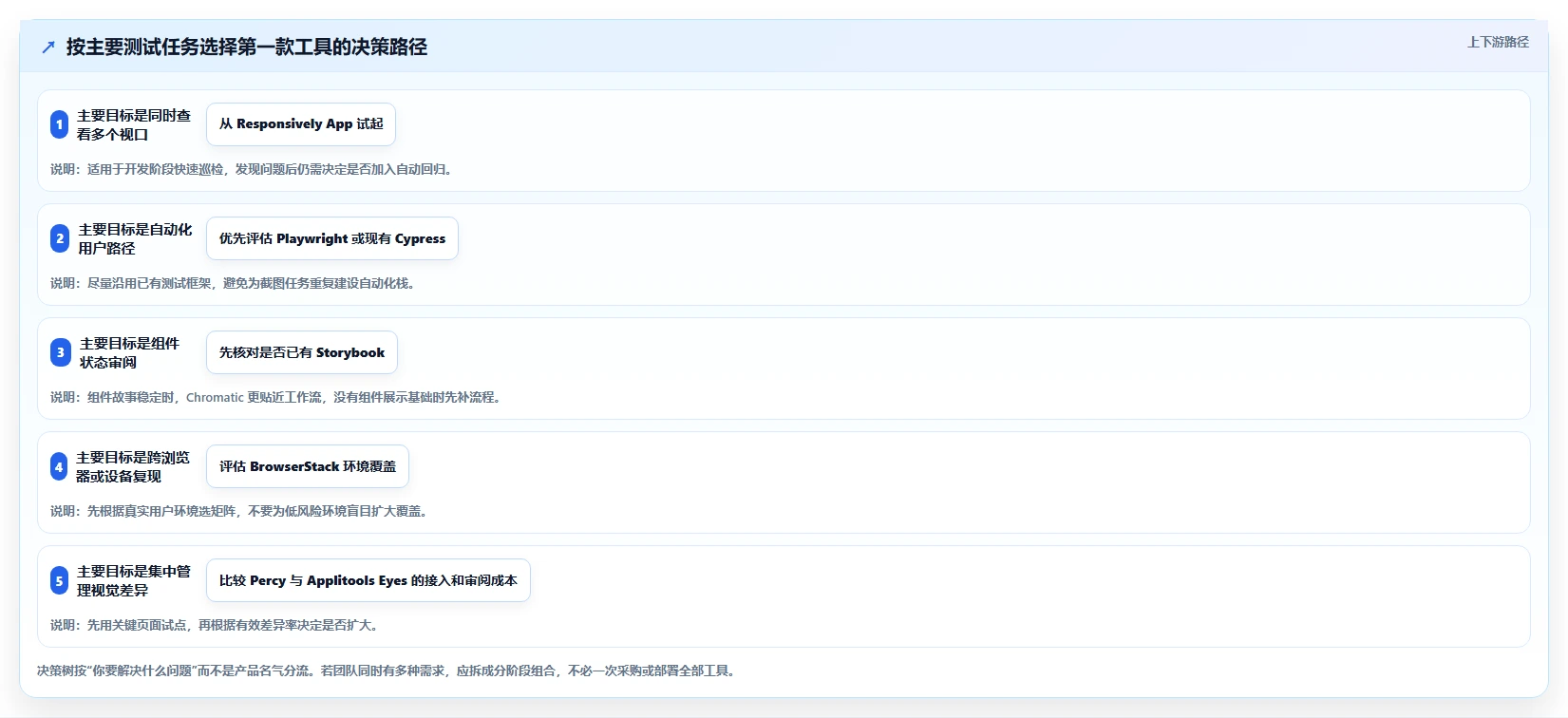Click the note 先根据真实用户环境选矩阵
Image resolution: width=1568 pixels, height=718 pixels.
coord(241,511)
